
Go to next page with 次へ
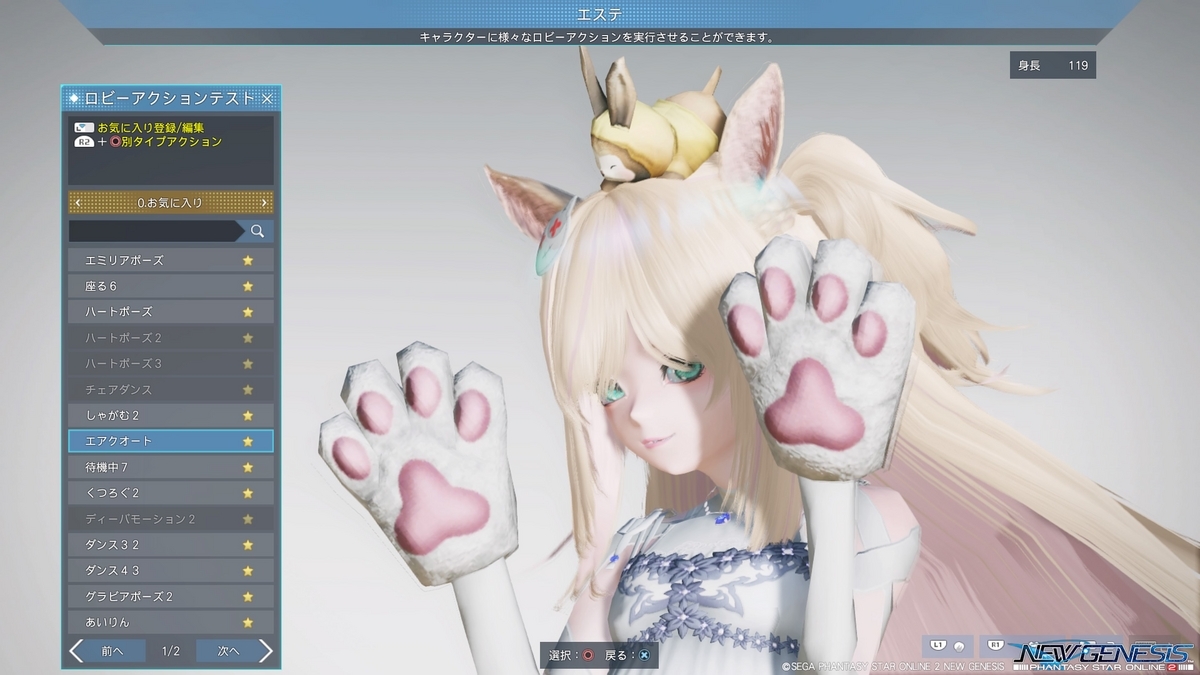click(x=234, y=651)
